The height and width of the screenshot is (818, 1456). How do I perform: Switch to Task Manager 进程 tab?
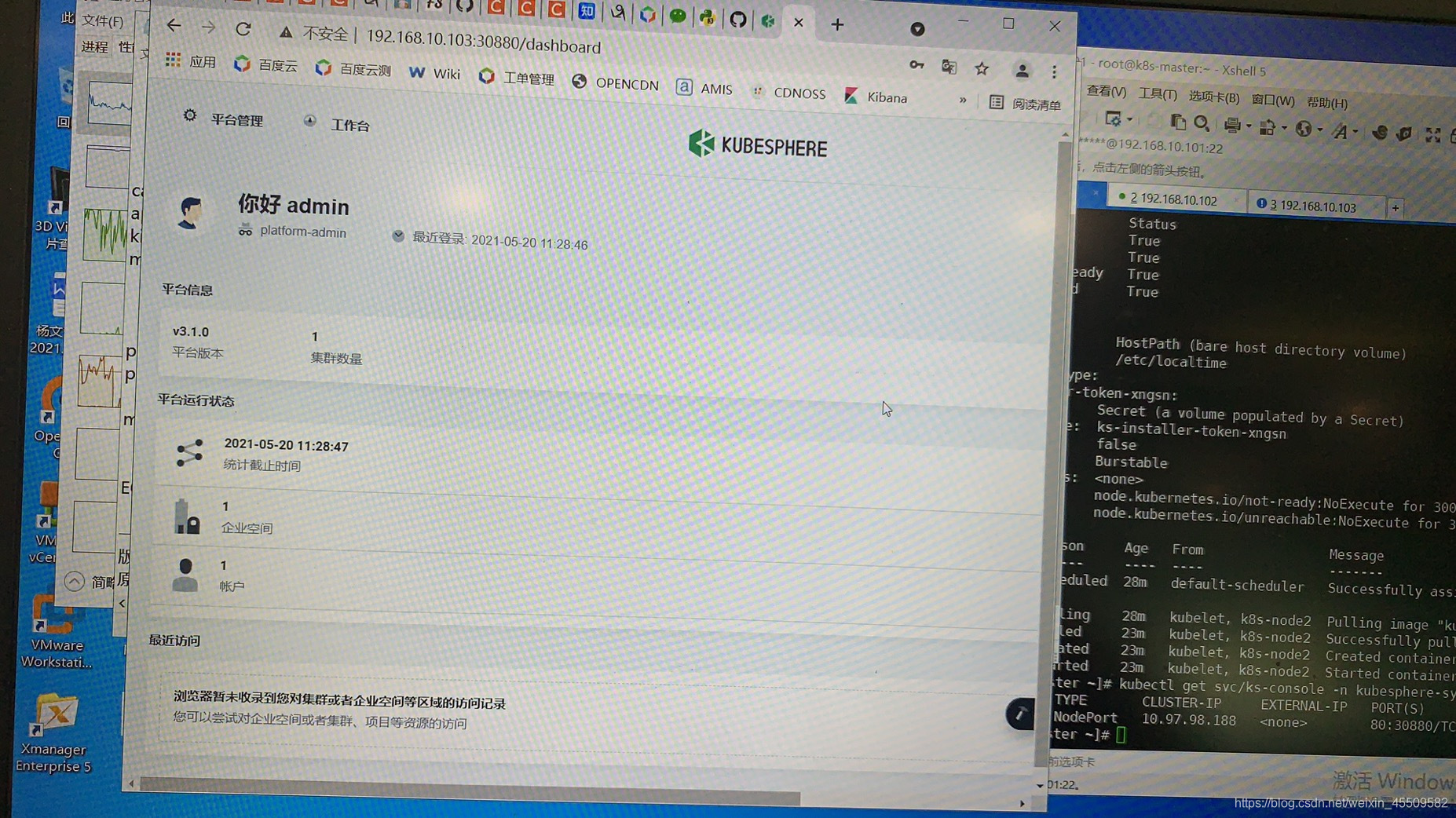tap(94, 47)
